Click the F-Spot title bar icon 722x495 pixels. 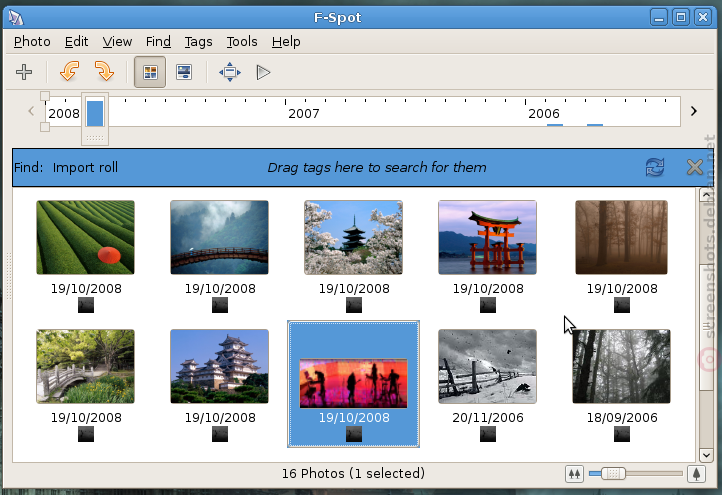16,17
